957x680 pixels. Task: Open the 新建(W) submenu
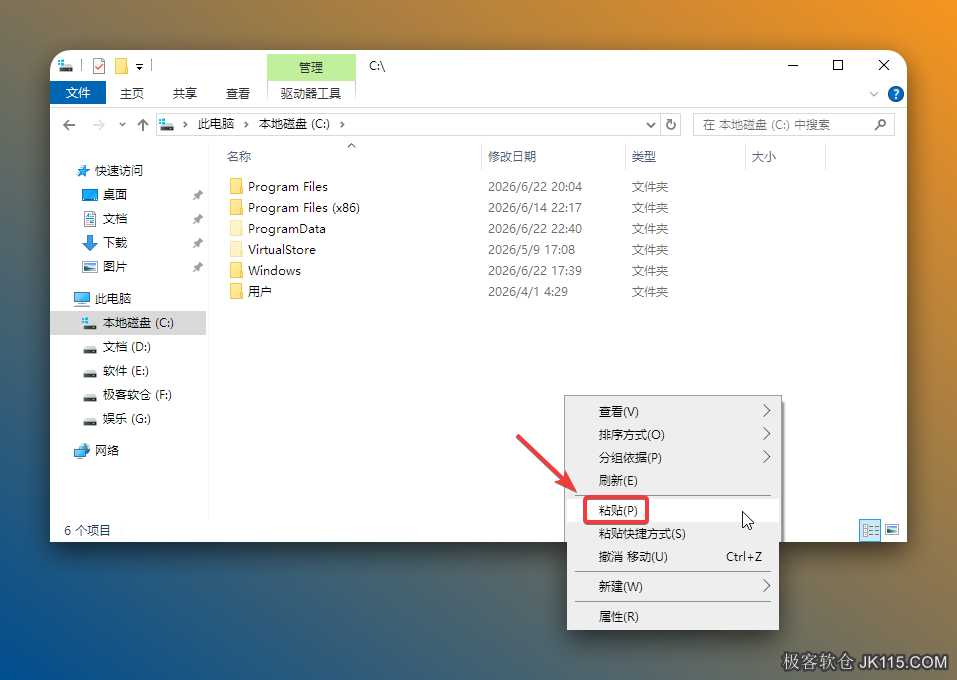(x=673, y=587)
